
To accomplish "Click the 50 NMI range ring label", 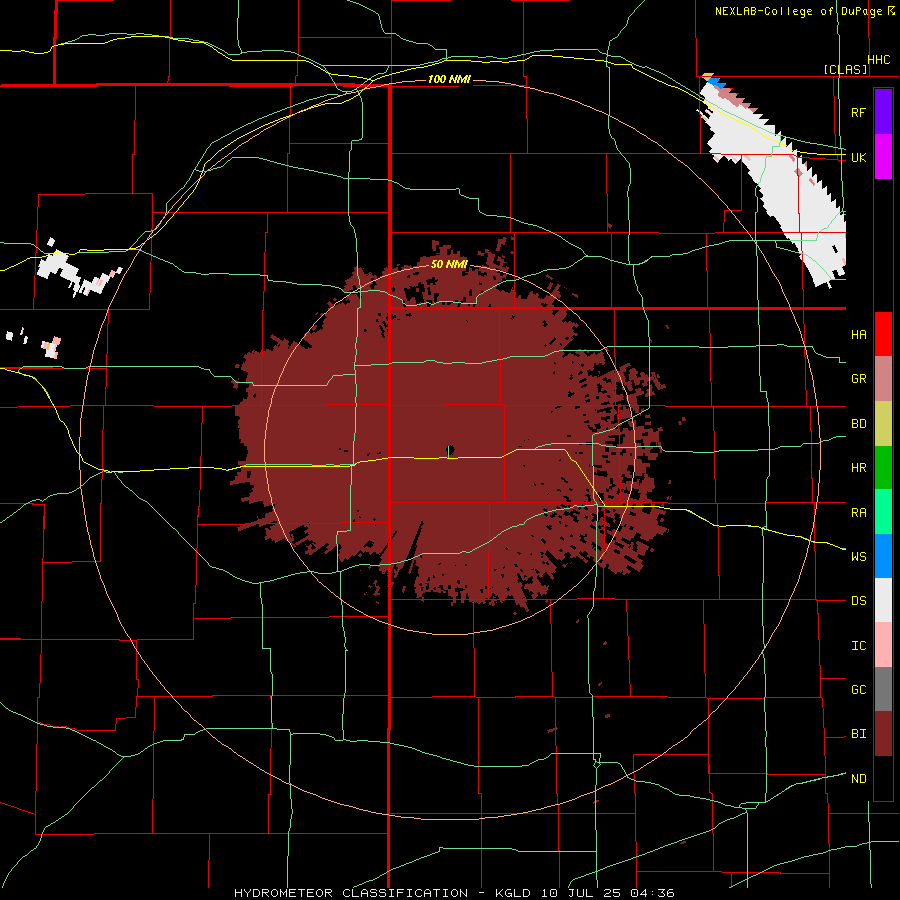I will [x=449, y=264].
